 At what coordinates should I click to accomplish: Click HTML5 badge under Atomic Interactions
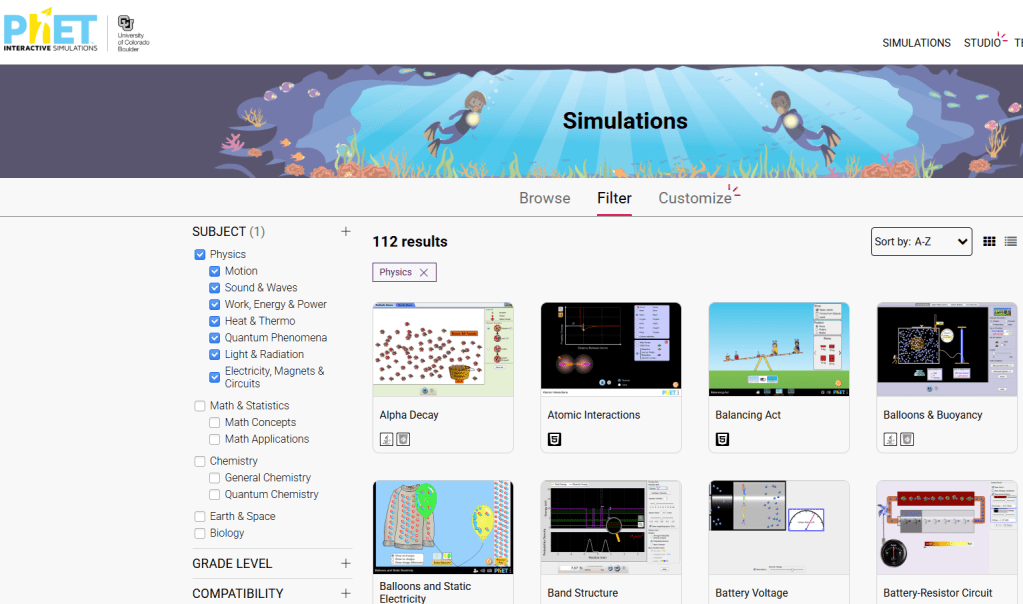554,439
